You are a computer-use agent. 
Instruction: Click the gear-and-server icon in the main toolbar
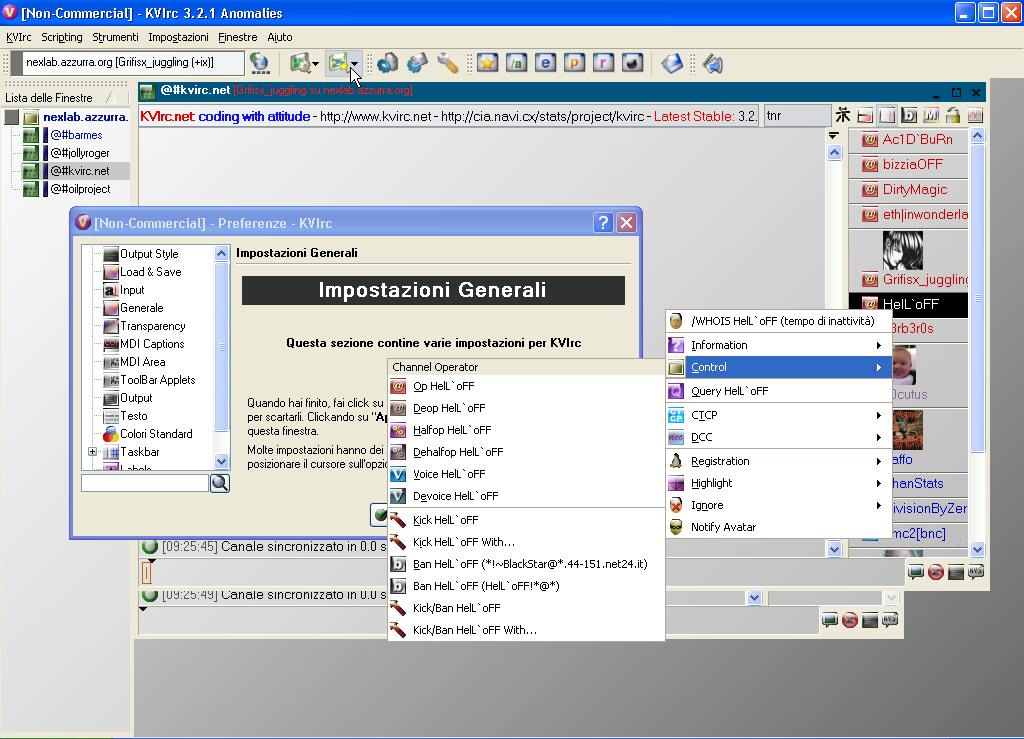(x=387, y=63)
